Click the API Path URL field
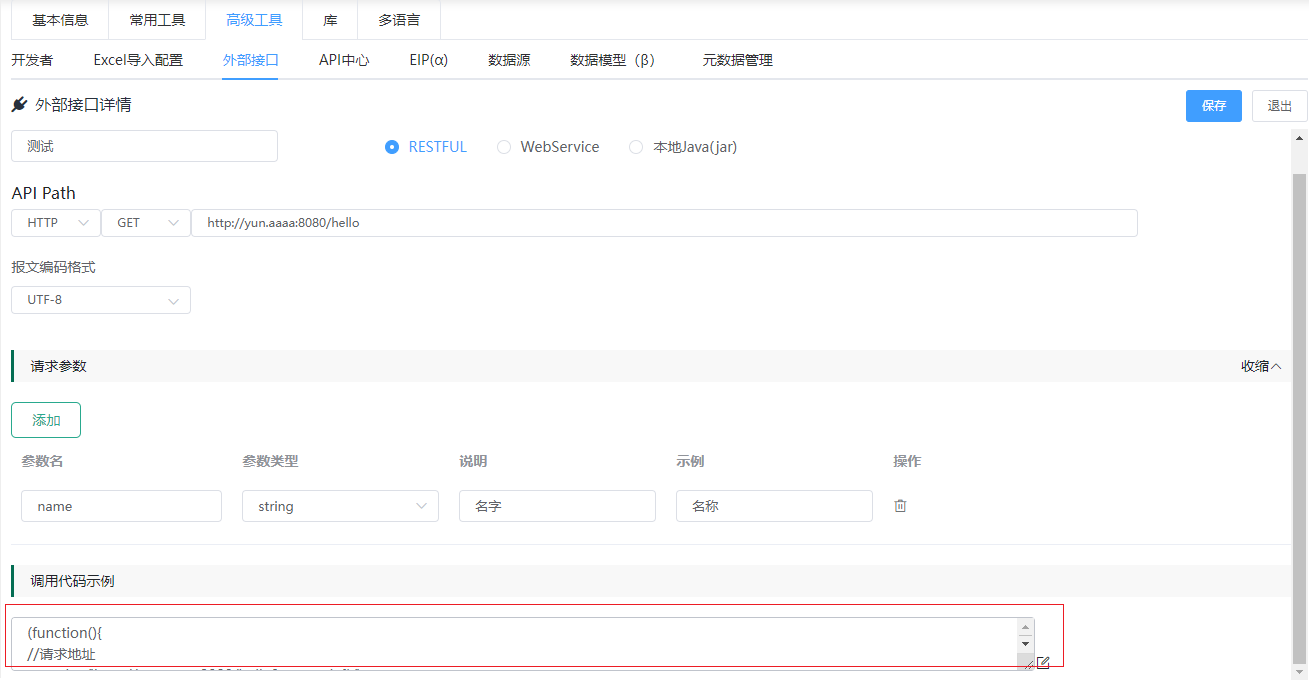Viewport: 1309px width, 680px height. [x=664, y=223]
